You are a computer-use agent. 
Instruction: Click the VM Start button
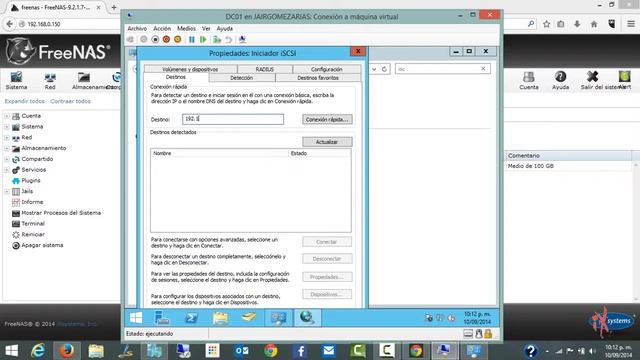pos(136,318)
